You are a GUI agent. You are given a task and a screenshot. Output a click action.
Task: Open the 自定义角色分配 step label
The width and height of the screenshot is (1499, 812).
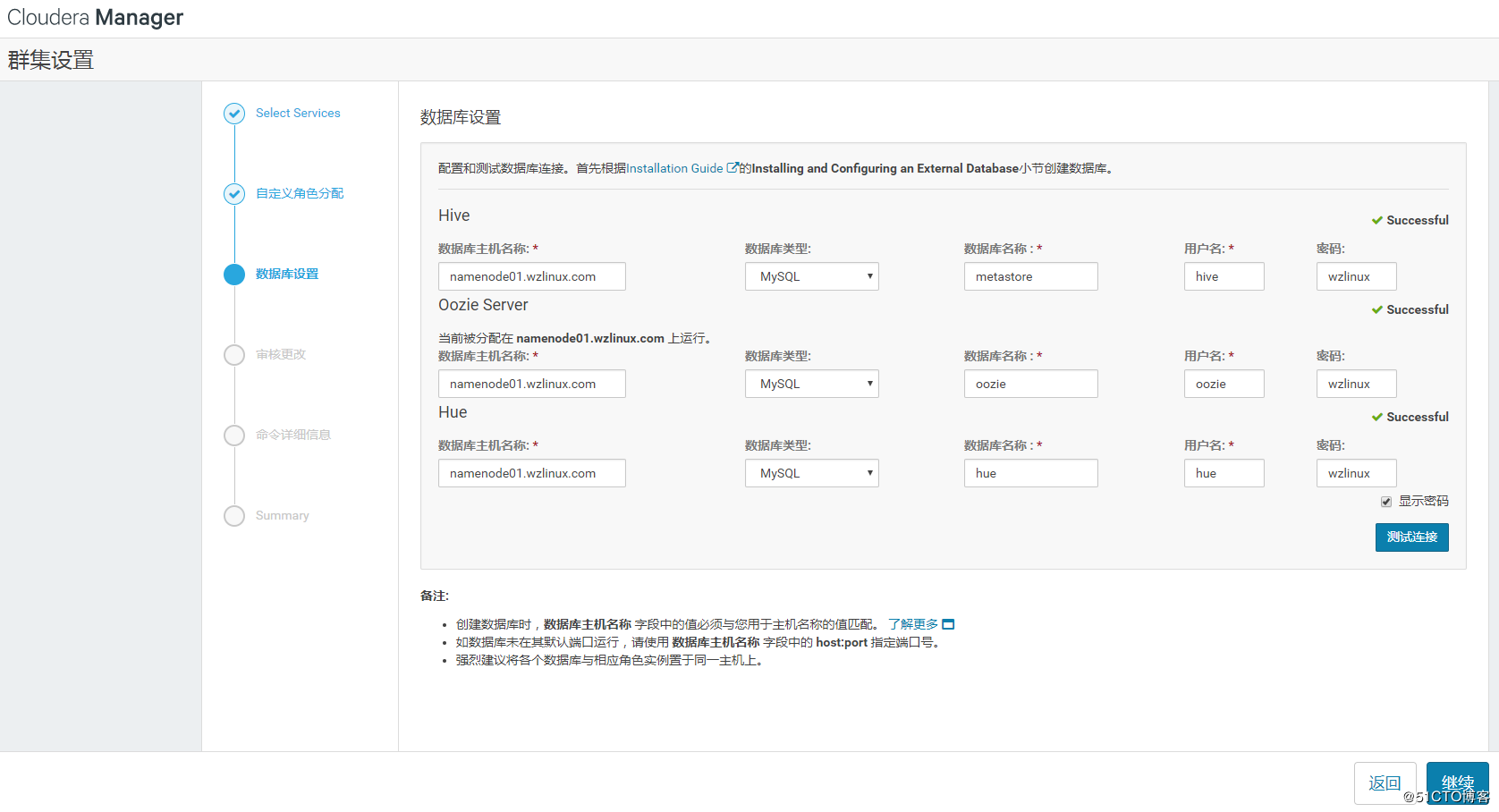(300, 194)
